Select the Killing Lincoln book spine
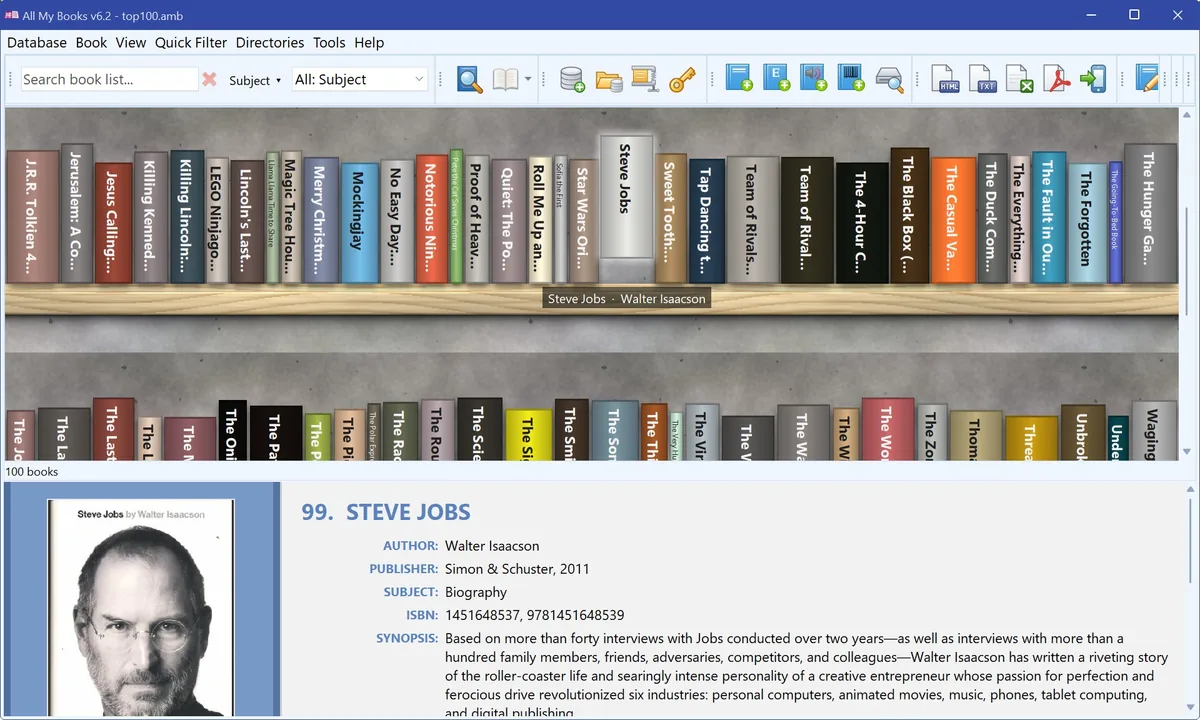 (187, 217)
